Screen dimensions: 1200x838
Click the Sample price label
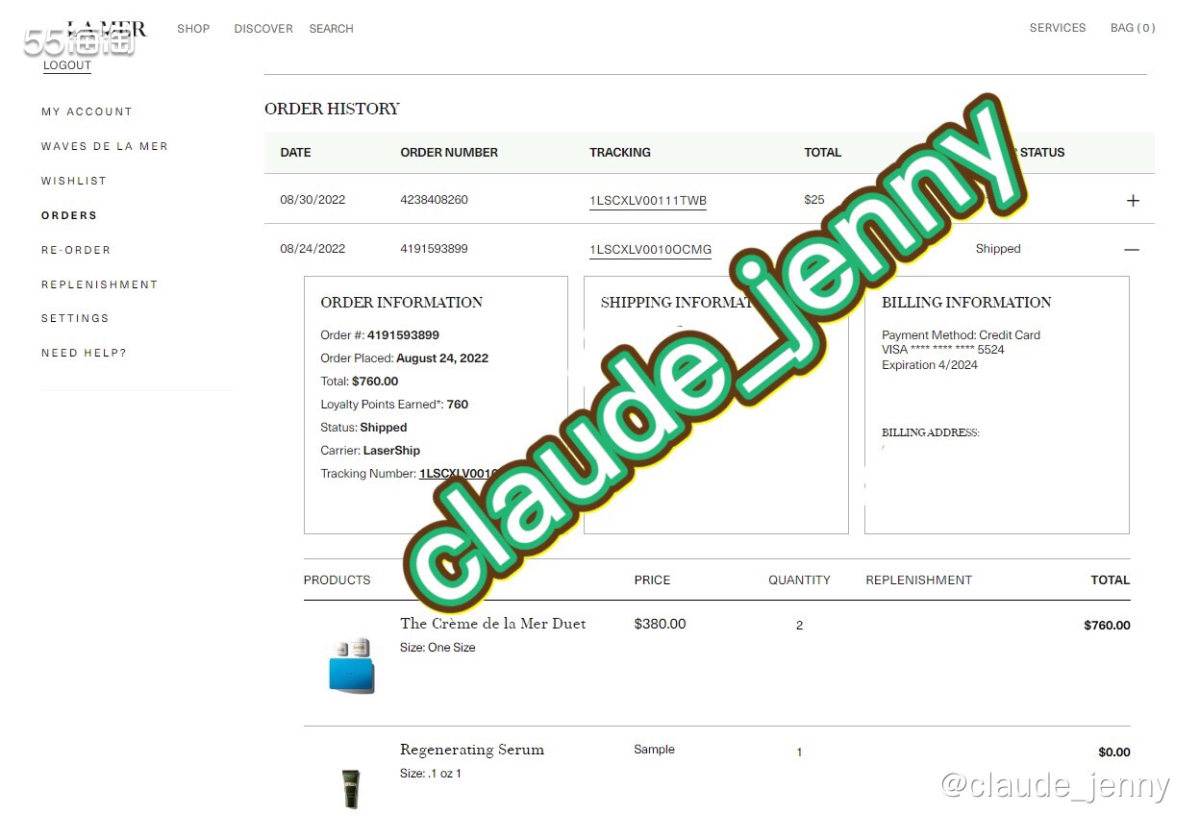tap(654, 750)
